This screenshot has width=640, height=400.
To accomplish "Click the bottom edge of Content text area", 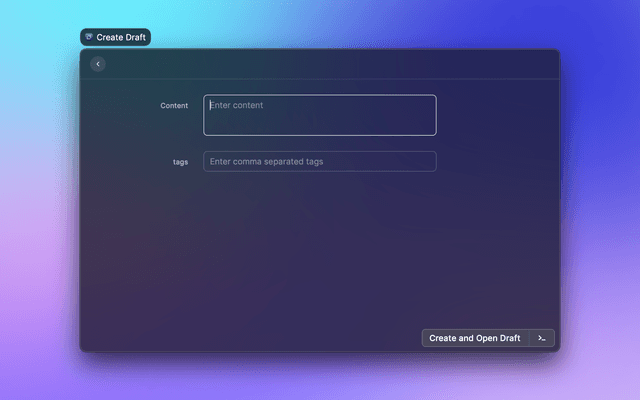I will click(320, 132).
